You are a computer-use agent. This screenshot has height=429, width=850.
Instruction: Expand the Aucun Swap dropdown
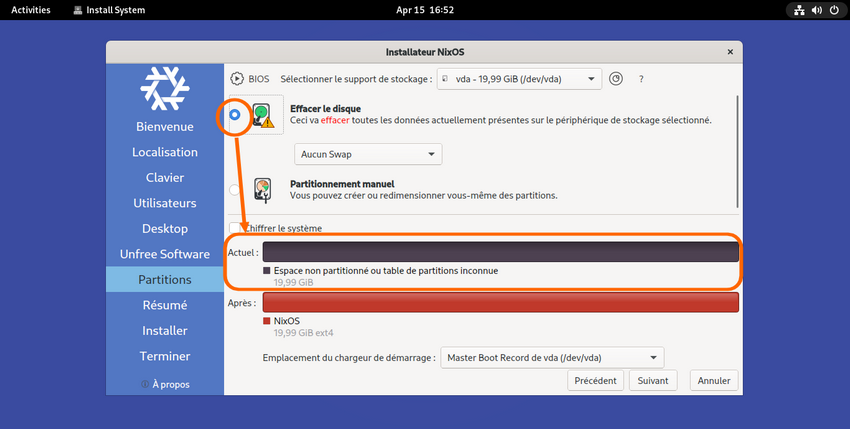(x=368, y=154)
